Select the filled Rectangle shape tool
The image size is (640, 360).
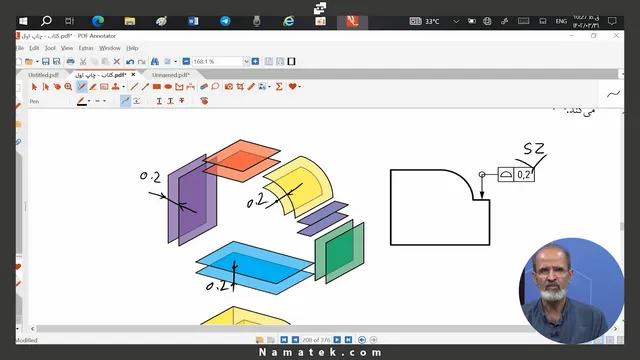tap(156, 87)
